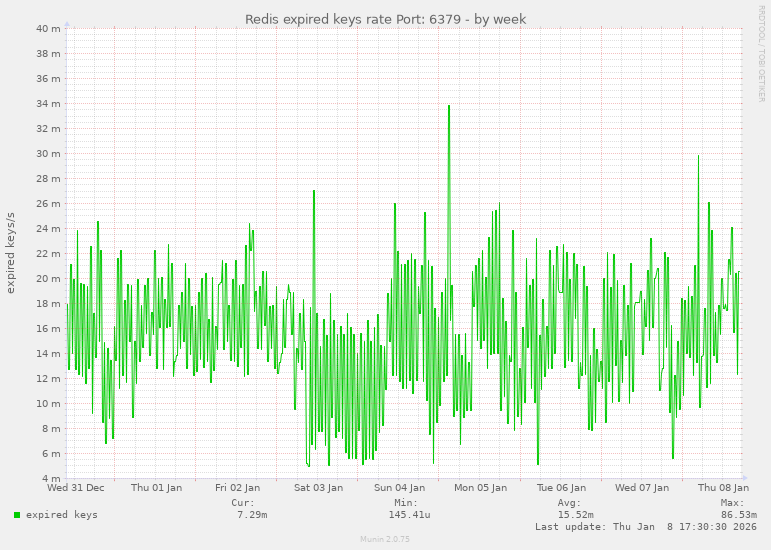Select the Max value '86.53m'
Viewport: 771px width, 550px height.
[739, 515]
